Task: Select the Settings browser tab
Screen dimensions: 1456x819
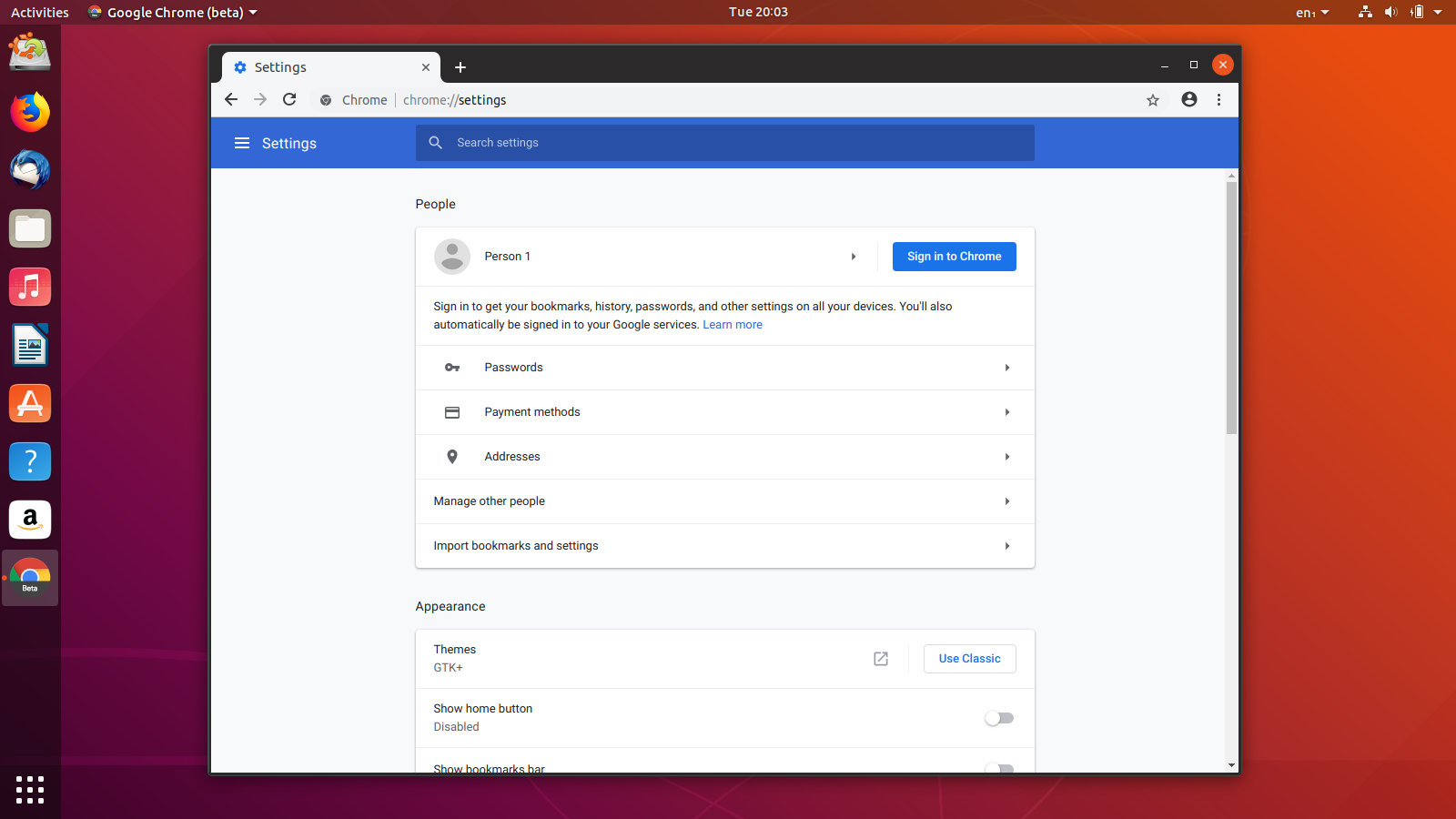Action: tap(331, 67)
